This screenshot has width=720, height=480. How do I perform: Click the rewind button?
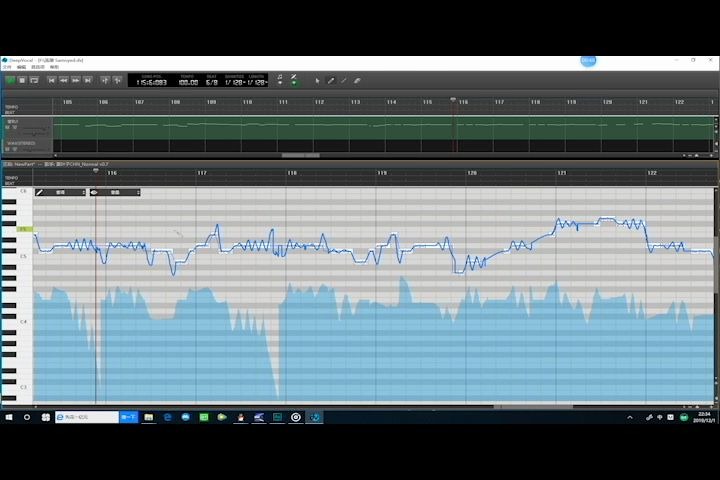(x=63, y=80)
